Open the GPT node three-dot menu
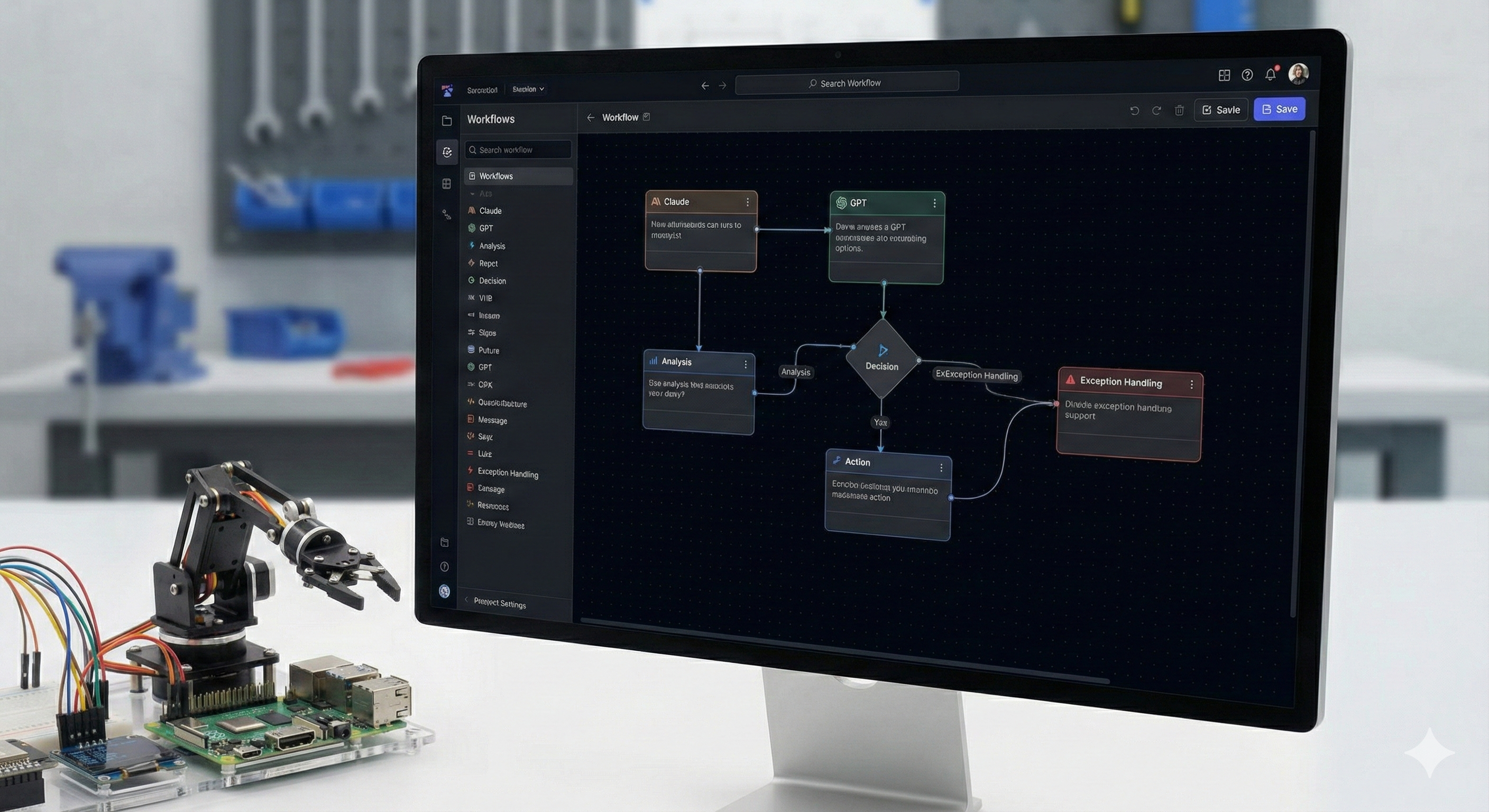This screenshot has height=812, width=1489. (935, 204)
